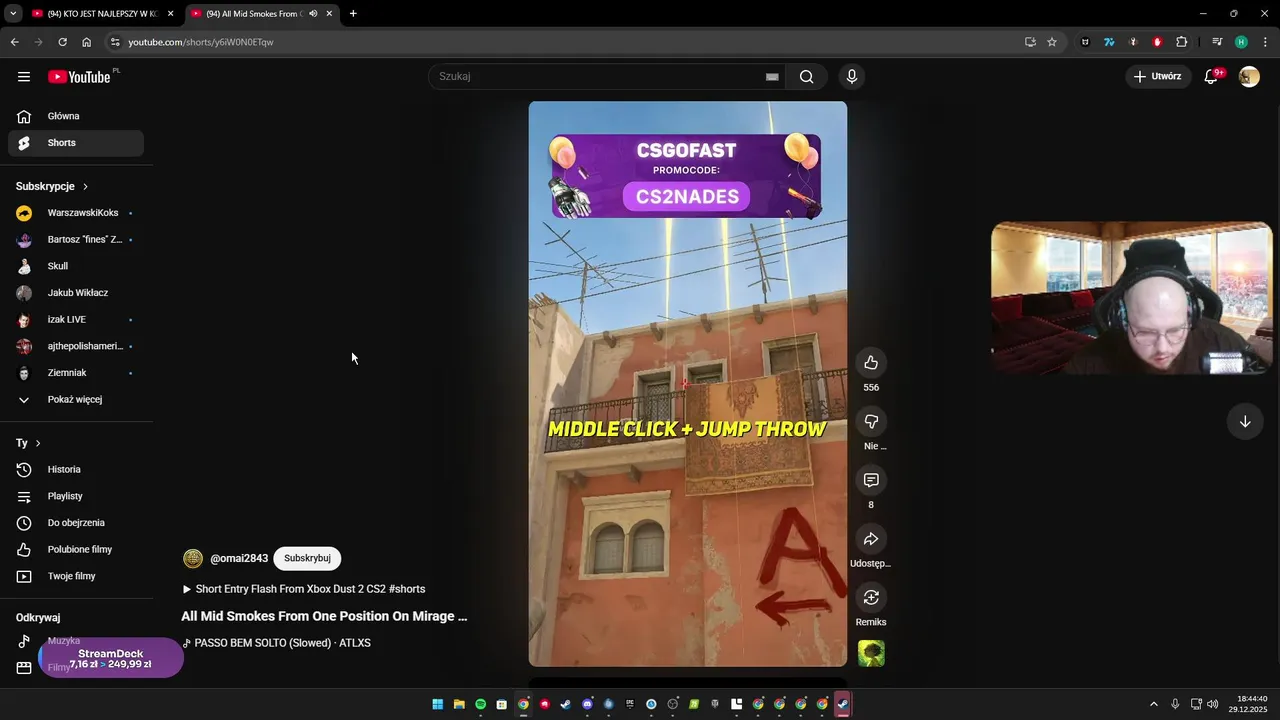The width and height of the screenshot is (1280, 720).
Task: Open the comments on this Short
Action: (x=871, y=481)
